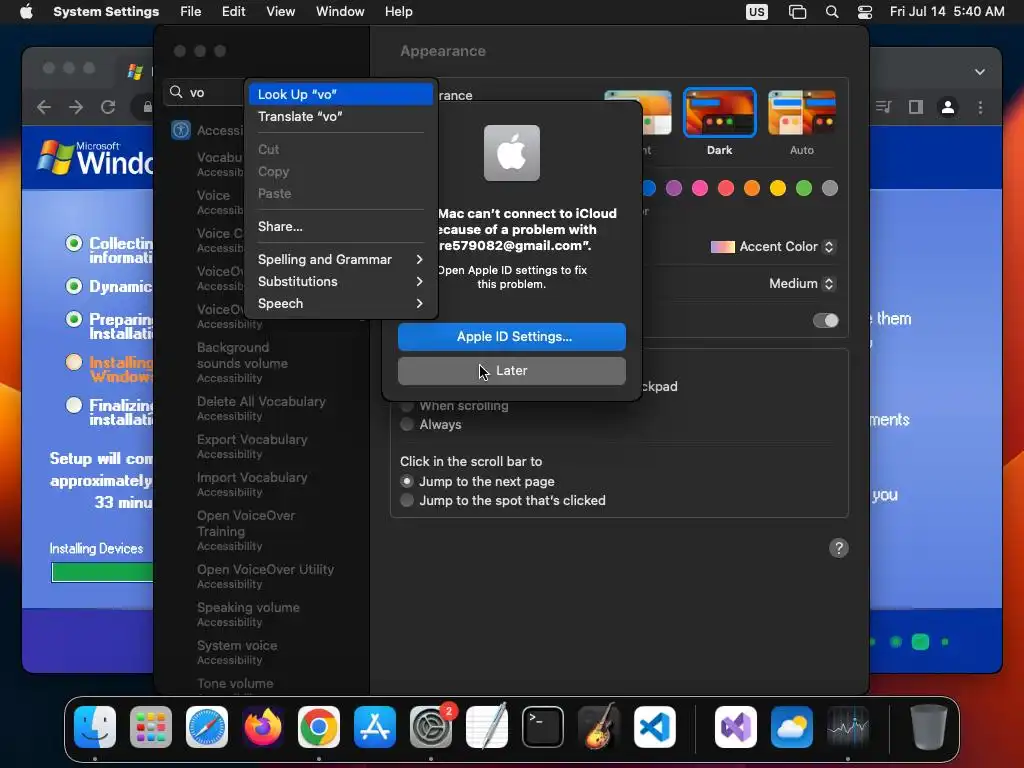Expand Spelling and Grammar submenu

[x=340, y=259]
